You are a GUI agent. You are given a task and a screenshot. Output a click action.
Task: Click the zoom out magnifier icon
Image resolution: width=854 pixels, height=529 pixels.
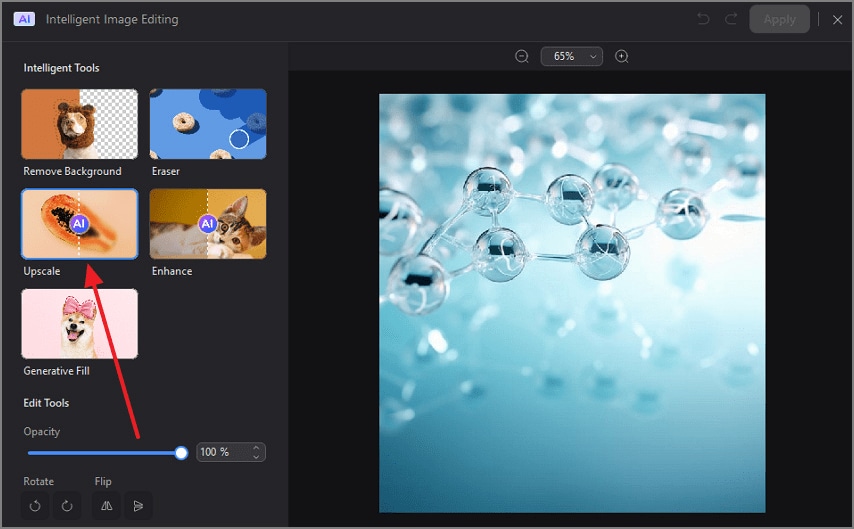point(522,56)
